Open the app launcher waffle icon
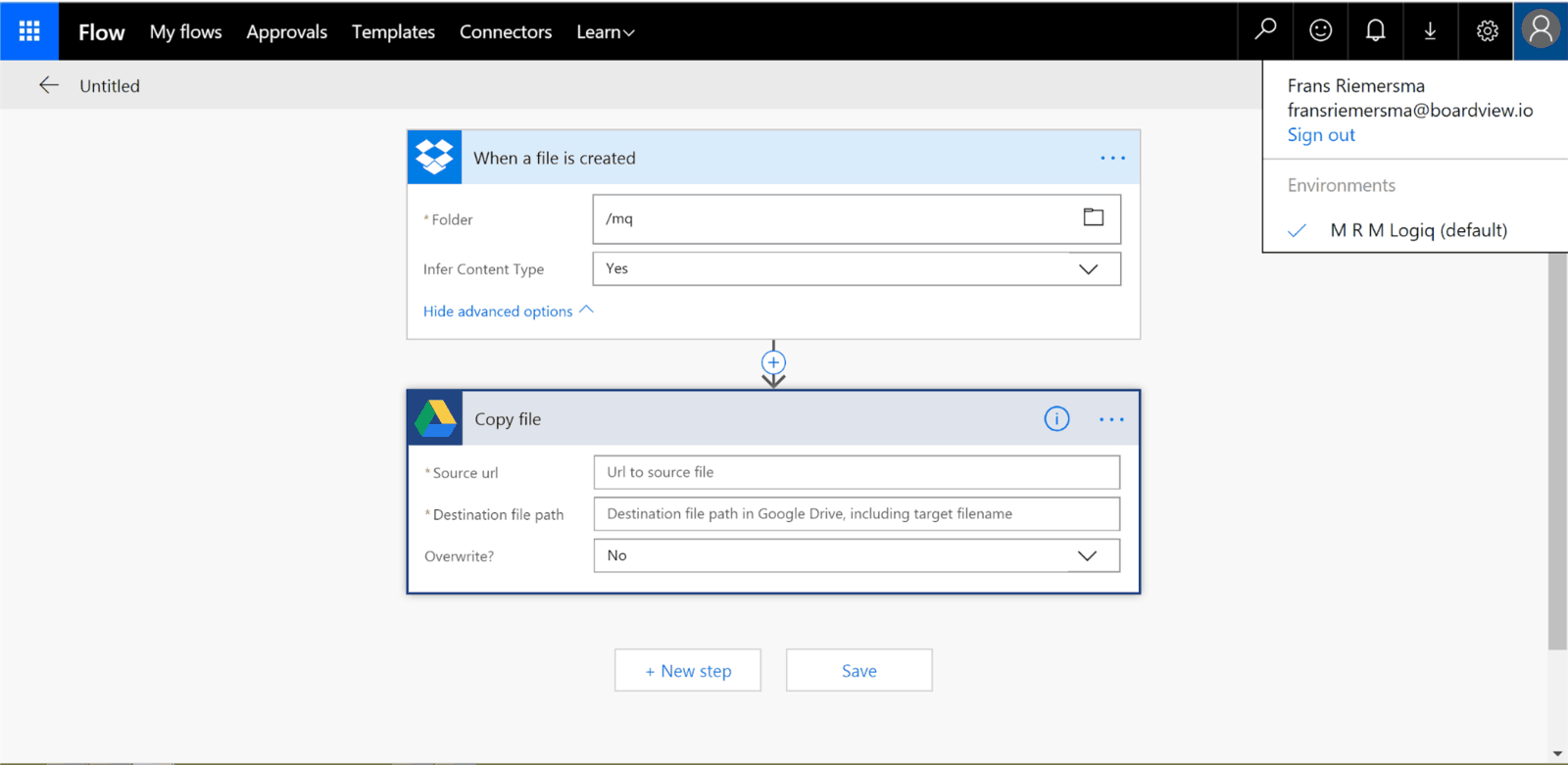The height and width of the screenshot is (765, 1568). click(29, 31)
